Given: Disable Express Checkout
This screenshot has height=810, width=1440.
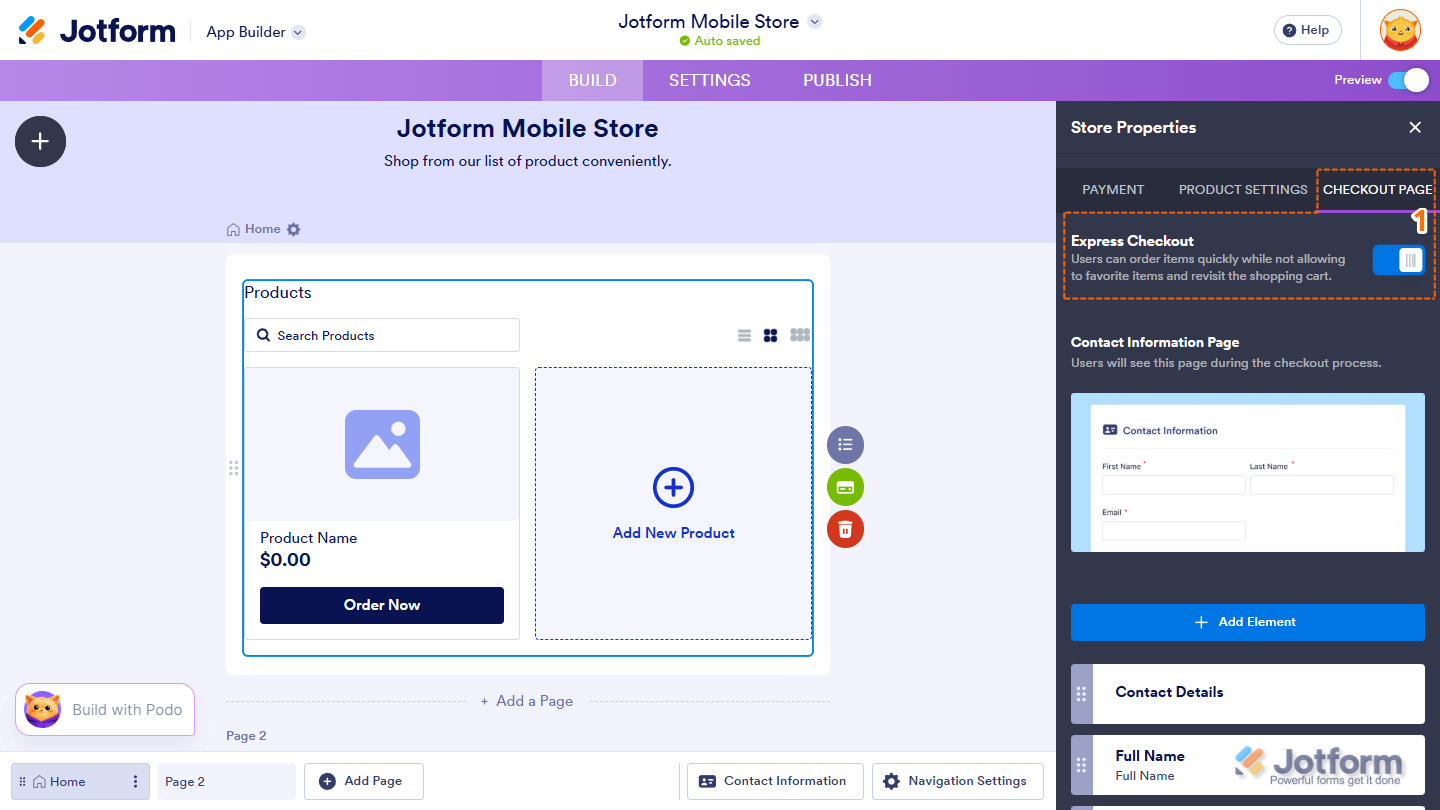Looking at the screenshot, I should 1398,259.
